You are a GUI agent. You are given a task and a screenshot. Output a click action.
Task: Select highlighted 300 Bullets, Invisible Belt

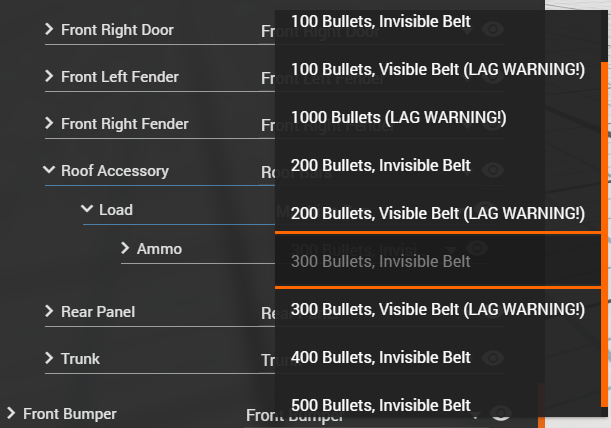380,261
